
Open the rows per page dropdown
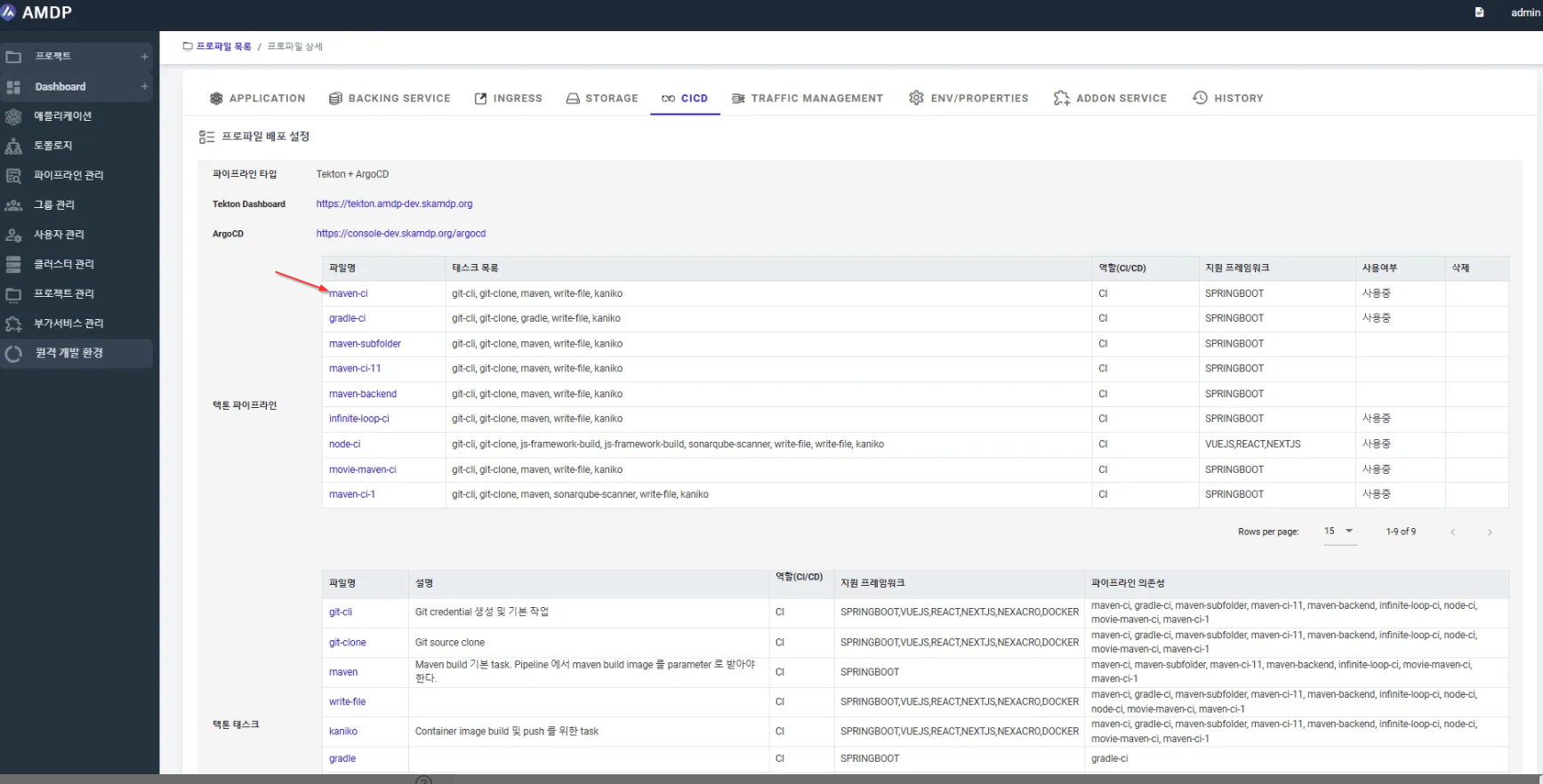pyautogui.click(x=1339, y=532)
